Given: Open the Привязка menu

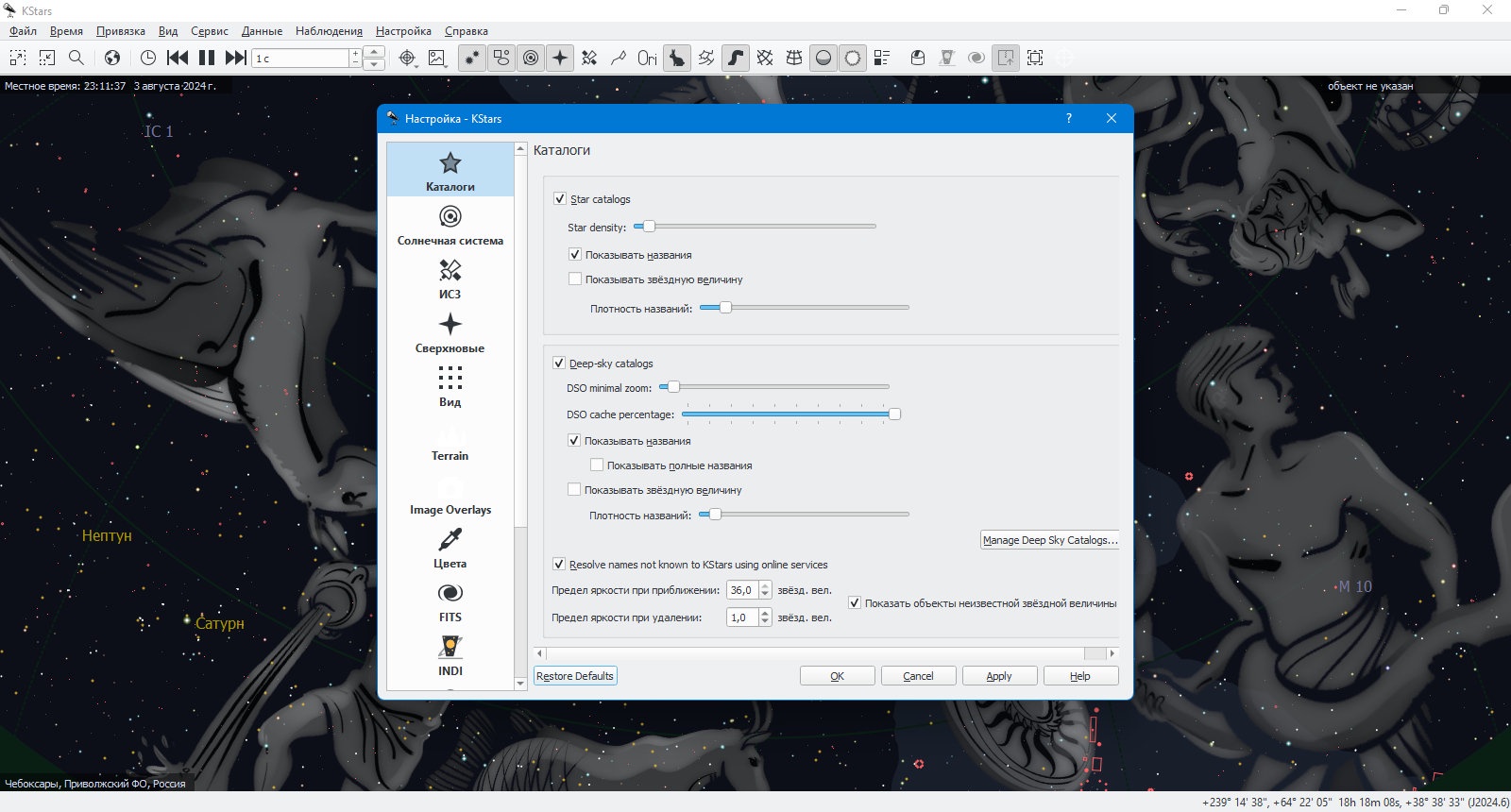Looking at the screenshot, I should 121,31.
